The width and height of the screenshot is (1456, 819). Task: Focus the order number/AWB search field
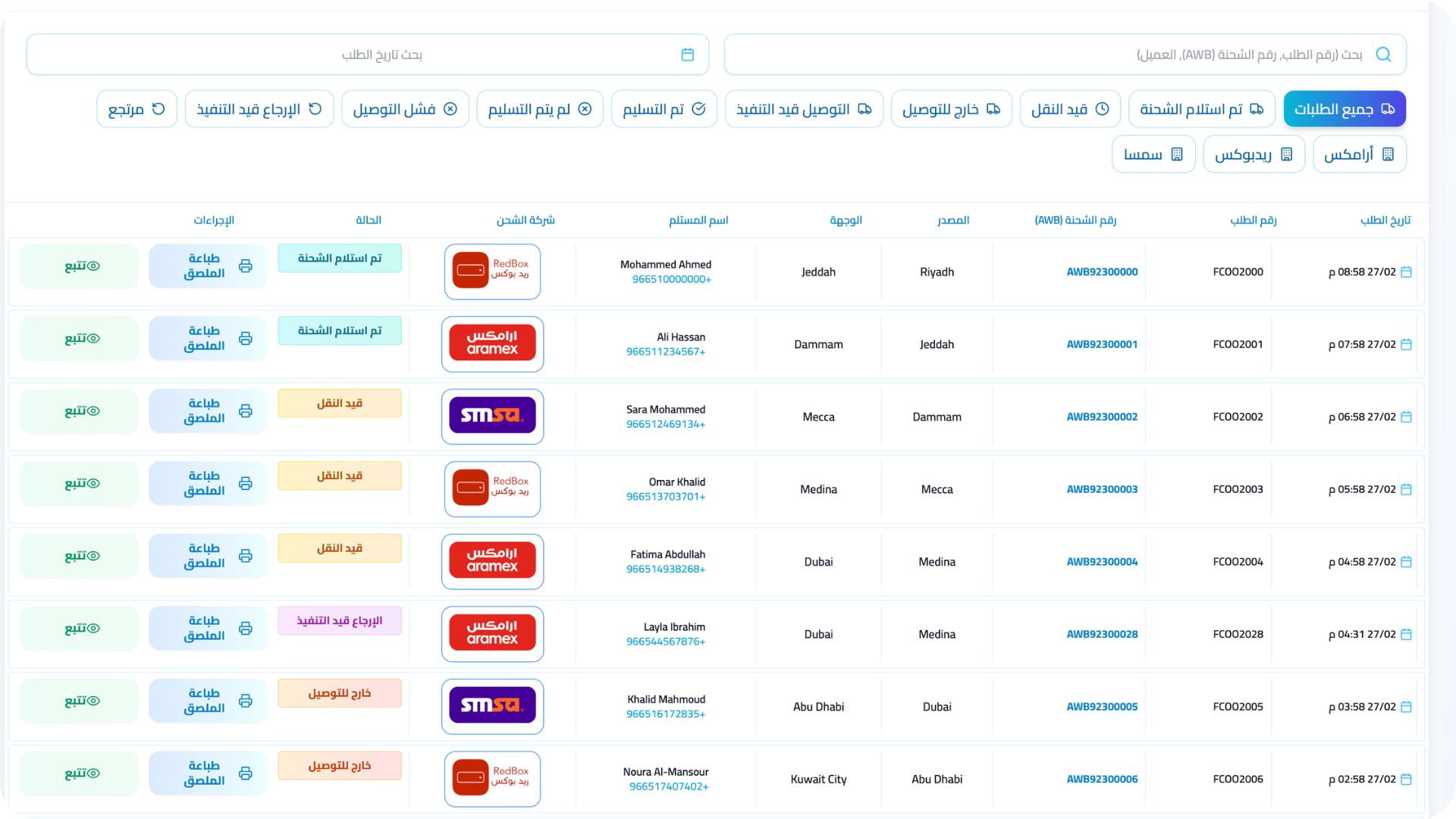1062,55
